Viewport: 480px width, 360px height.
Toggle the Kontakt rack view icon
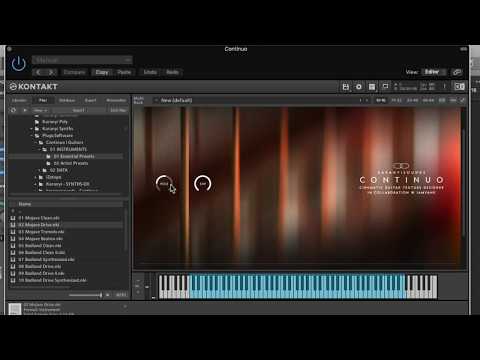(x=372, y=87)
